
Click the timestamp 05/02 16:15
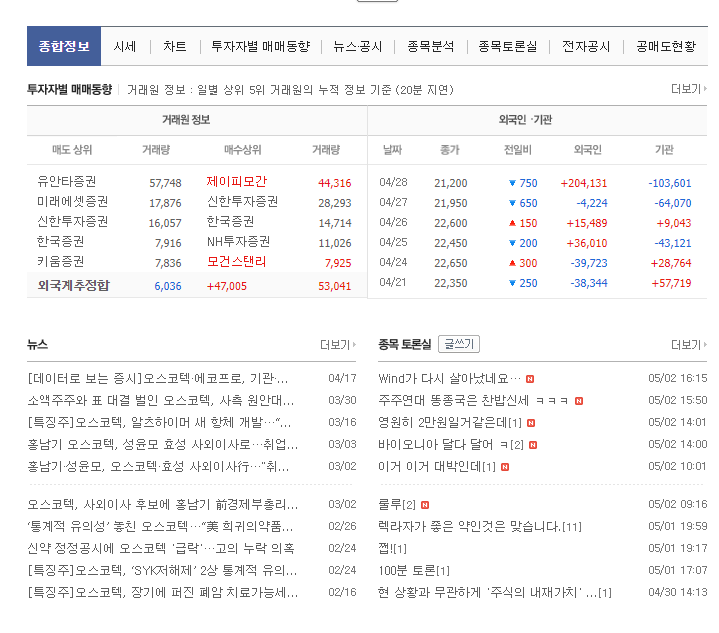(x=678, y=378)
